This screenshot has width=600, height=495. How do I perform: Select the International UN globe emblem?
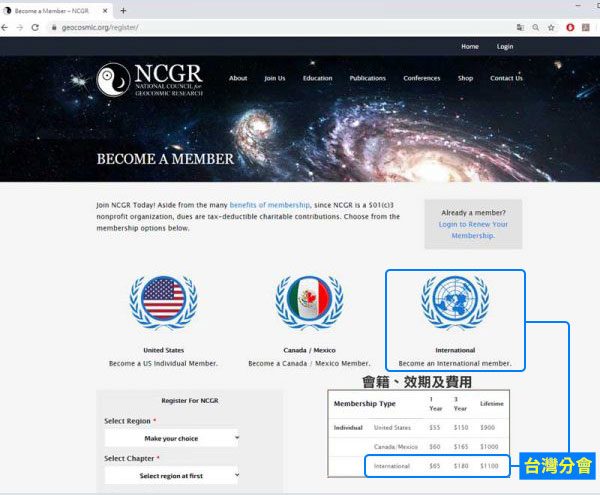tap(455, 303)
